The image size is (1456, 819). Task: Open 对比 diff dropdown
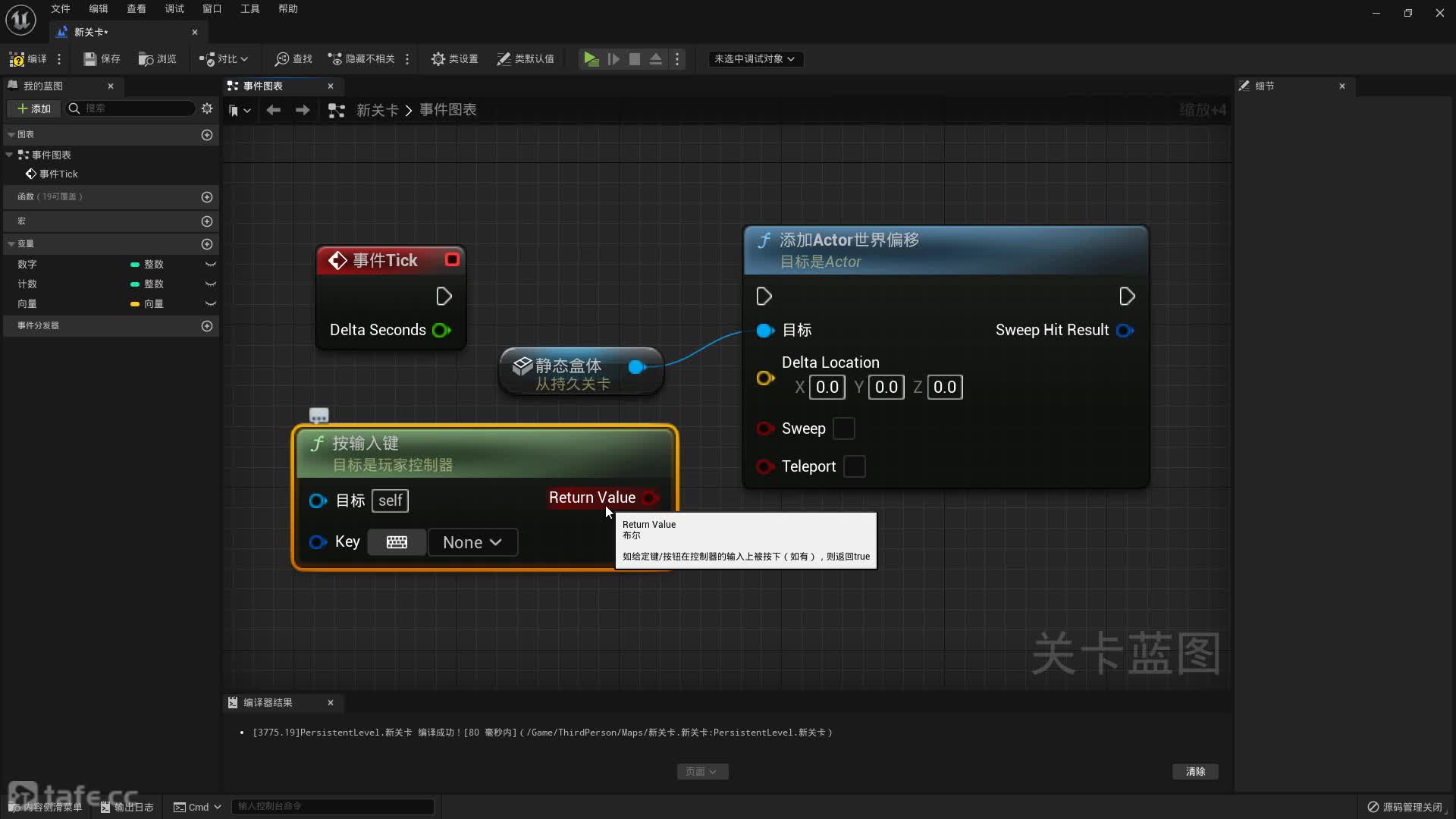click(224, 58)
